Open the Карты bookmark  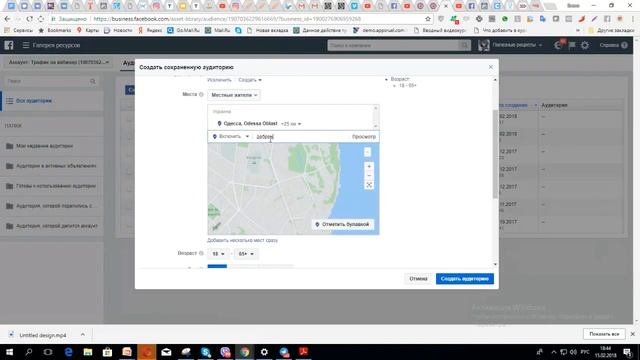pyautogui.click(x=88, y=30)
